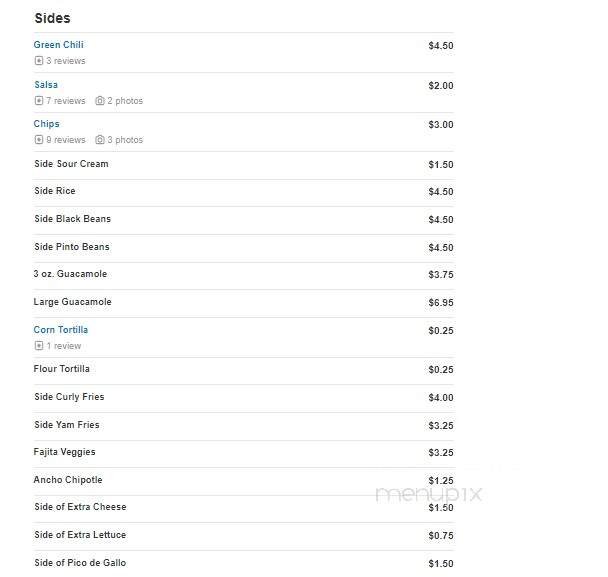This screenshot has width=608, height=577.
Task: Open the Green Chili item link
Action: coord(59,45)
